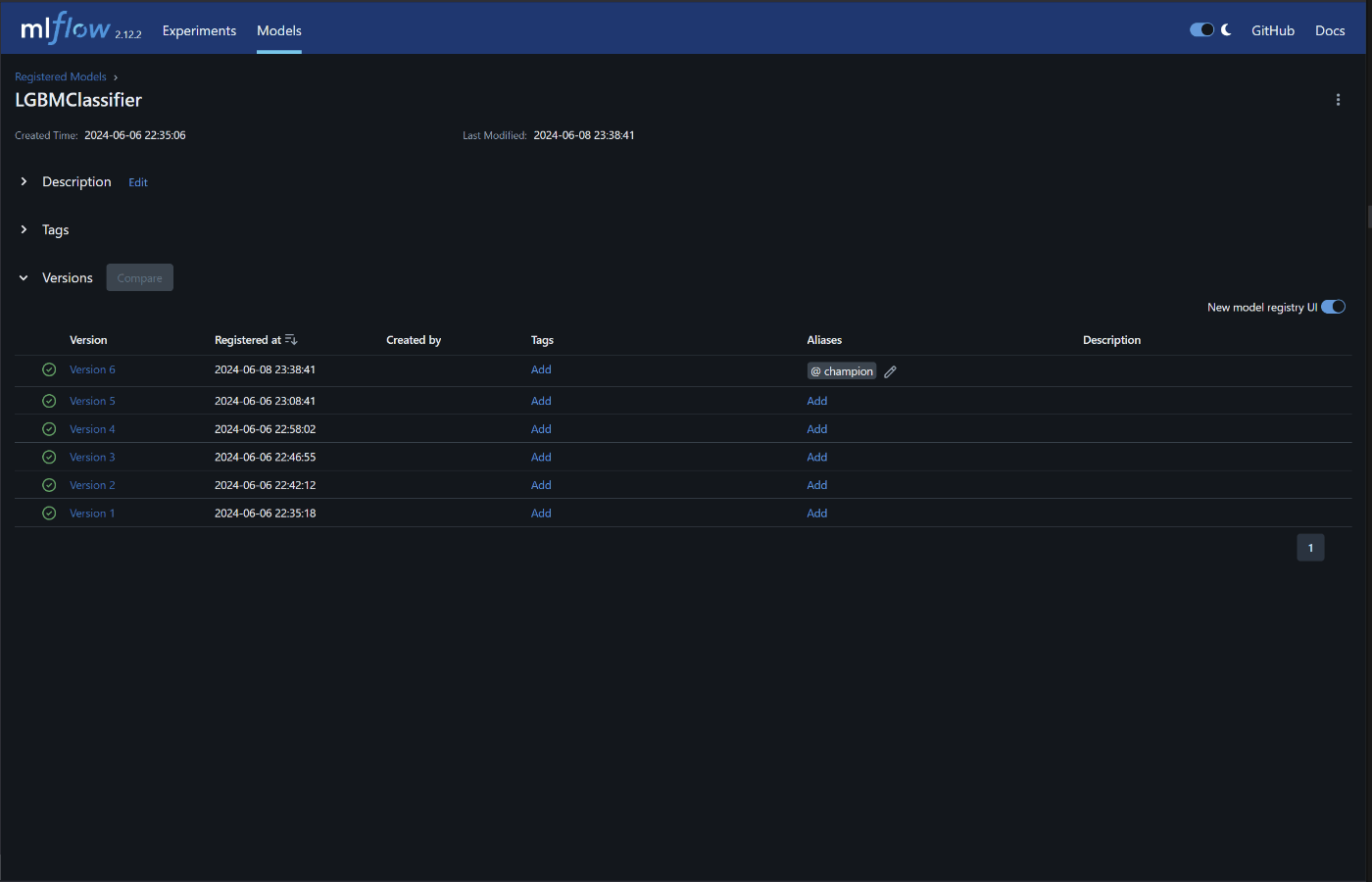Click the pencil icon next to champion alias

tap(890, 371)
